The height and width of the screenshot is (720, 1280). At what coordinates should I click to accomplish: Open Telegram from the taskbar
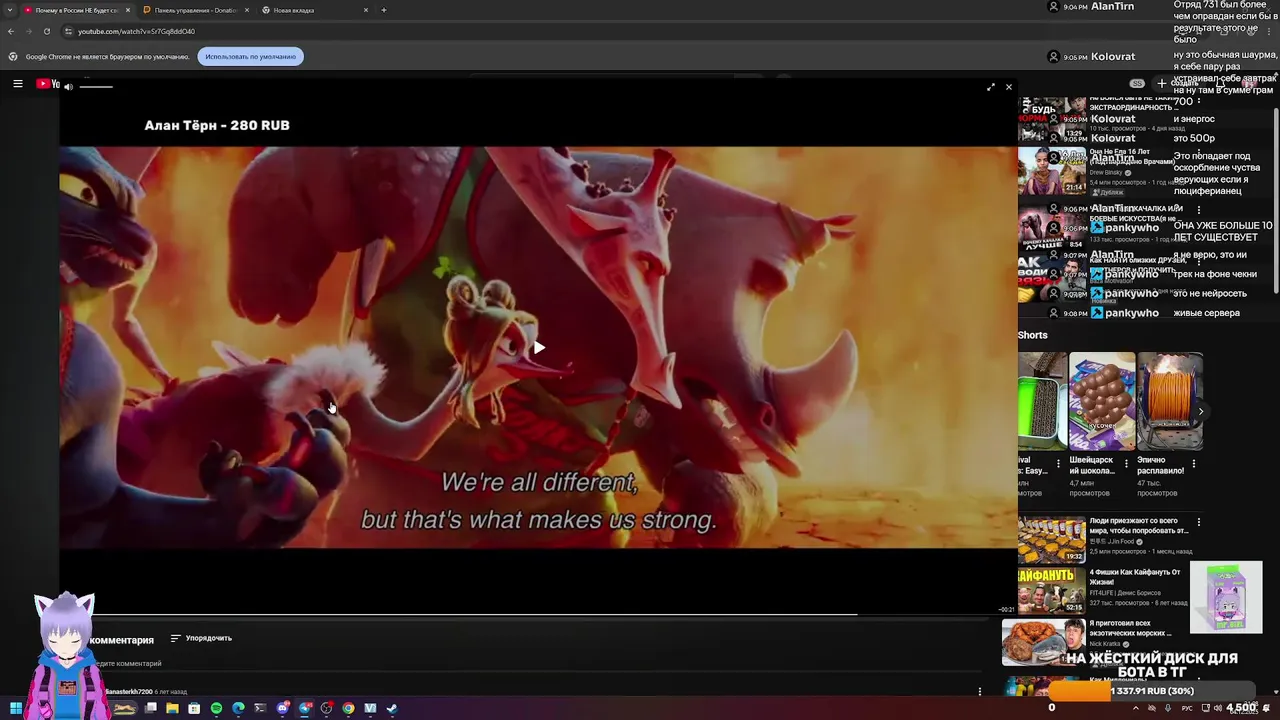(305, 708)
